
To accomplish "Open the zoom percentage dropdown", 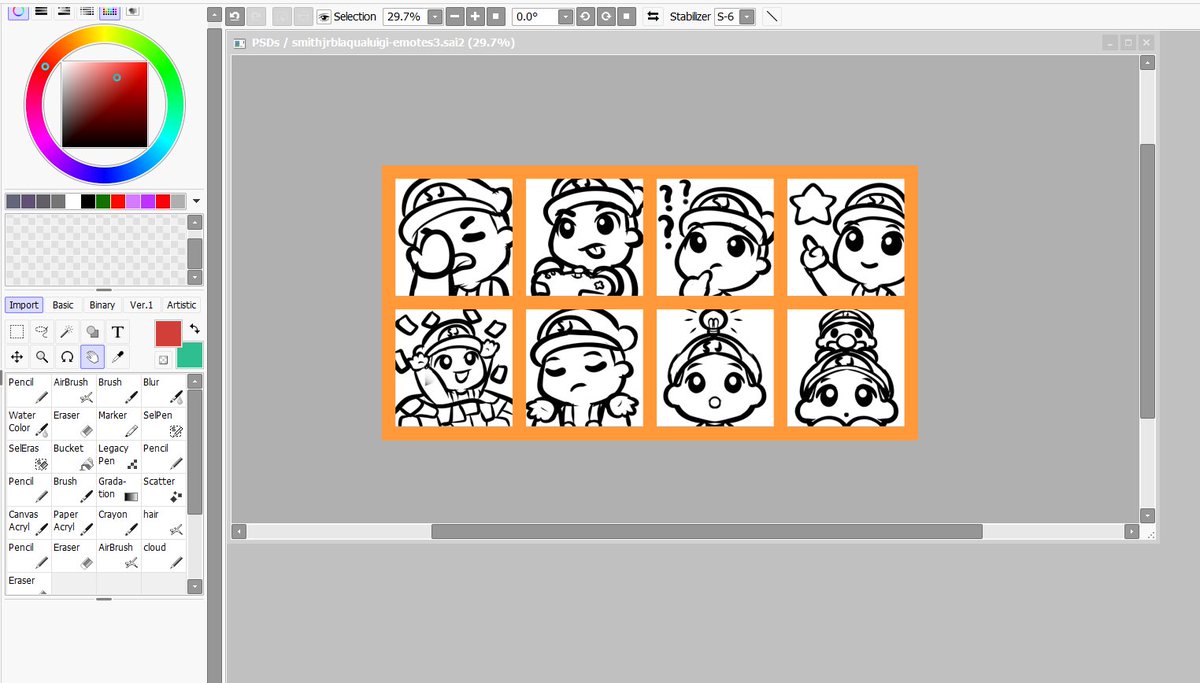I will point(434,16).
